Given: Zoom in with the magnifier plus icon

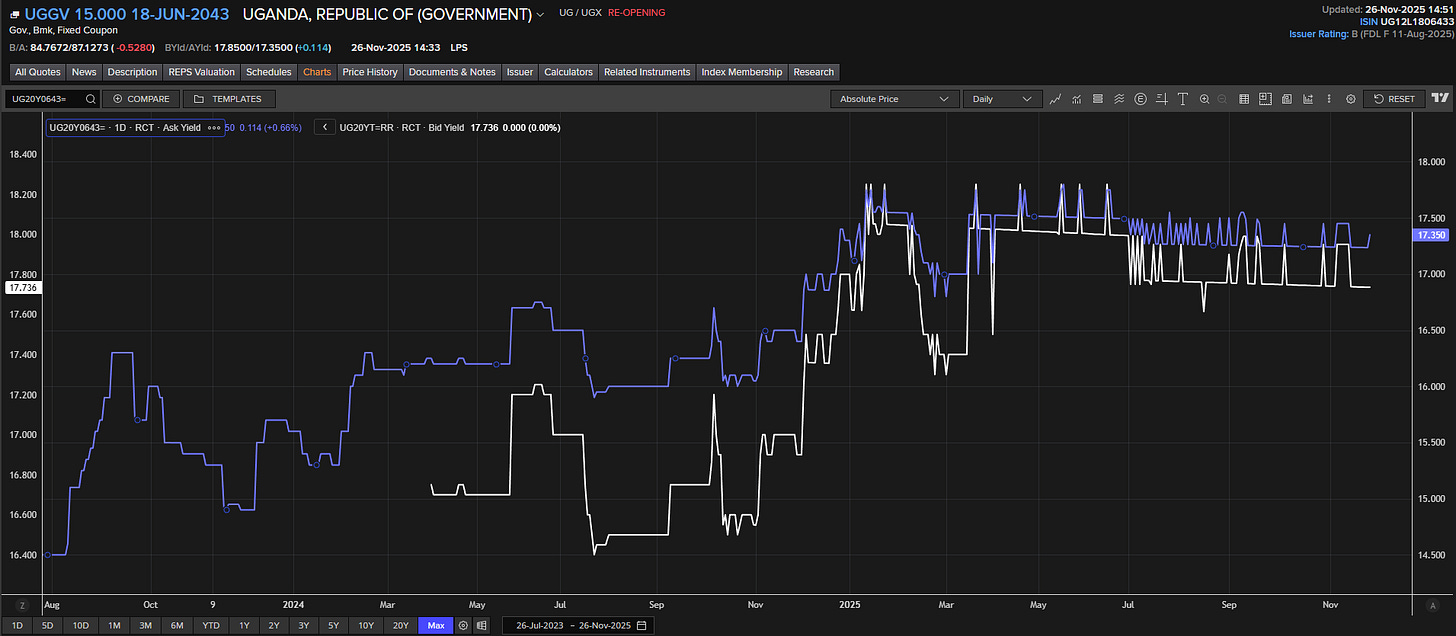Looking at the screenshot, I should point(1205,99).
